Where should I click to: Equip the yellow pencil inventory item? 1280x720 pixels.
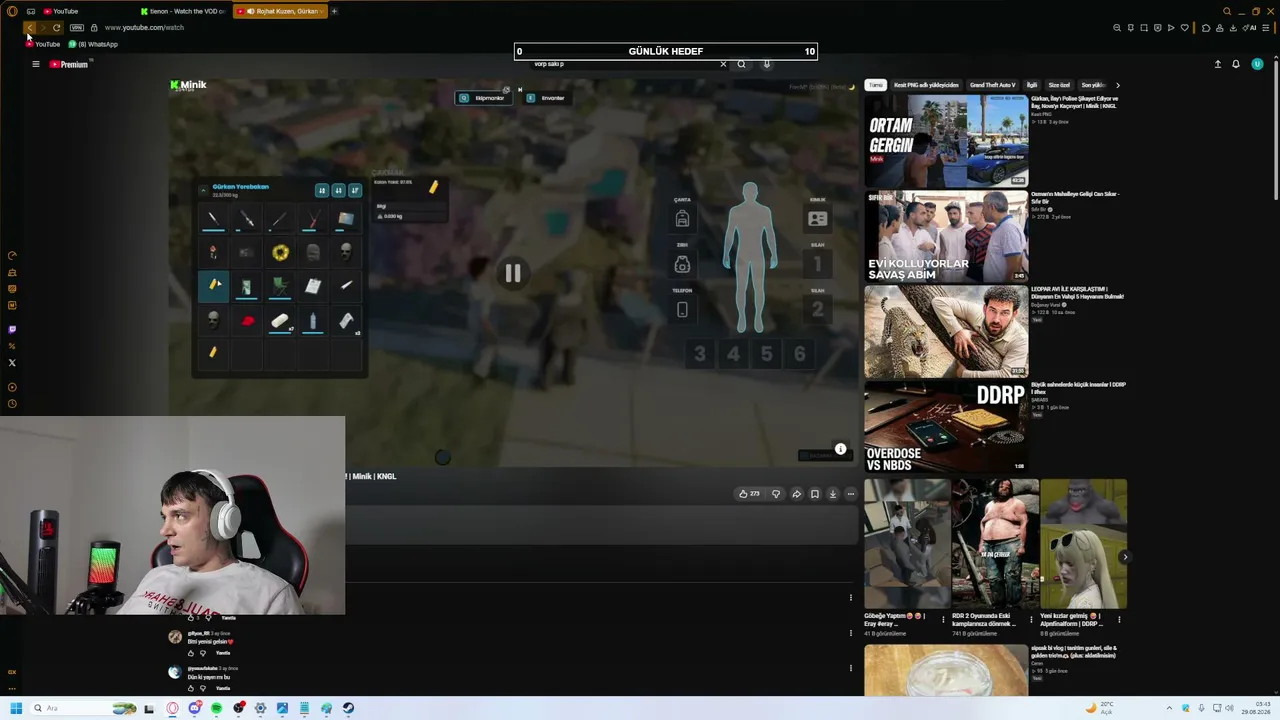213,285
